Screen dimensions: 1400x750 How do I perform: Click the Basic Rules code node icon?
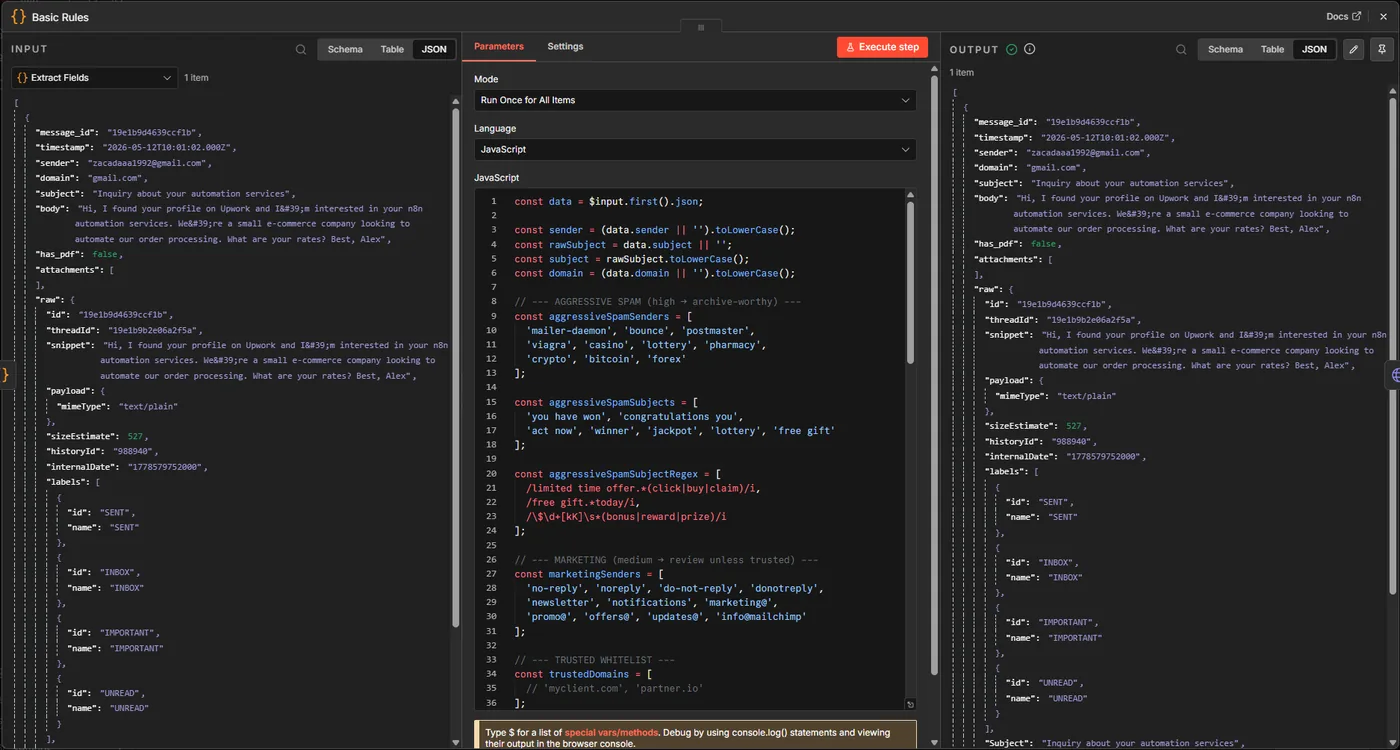[x=18, y=16]
